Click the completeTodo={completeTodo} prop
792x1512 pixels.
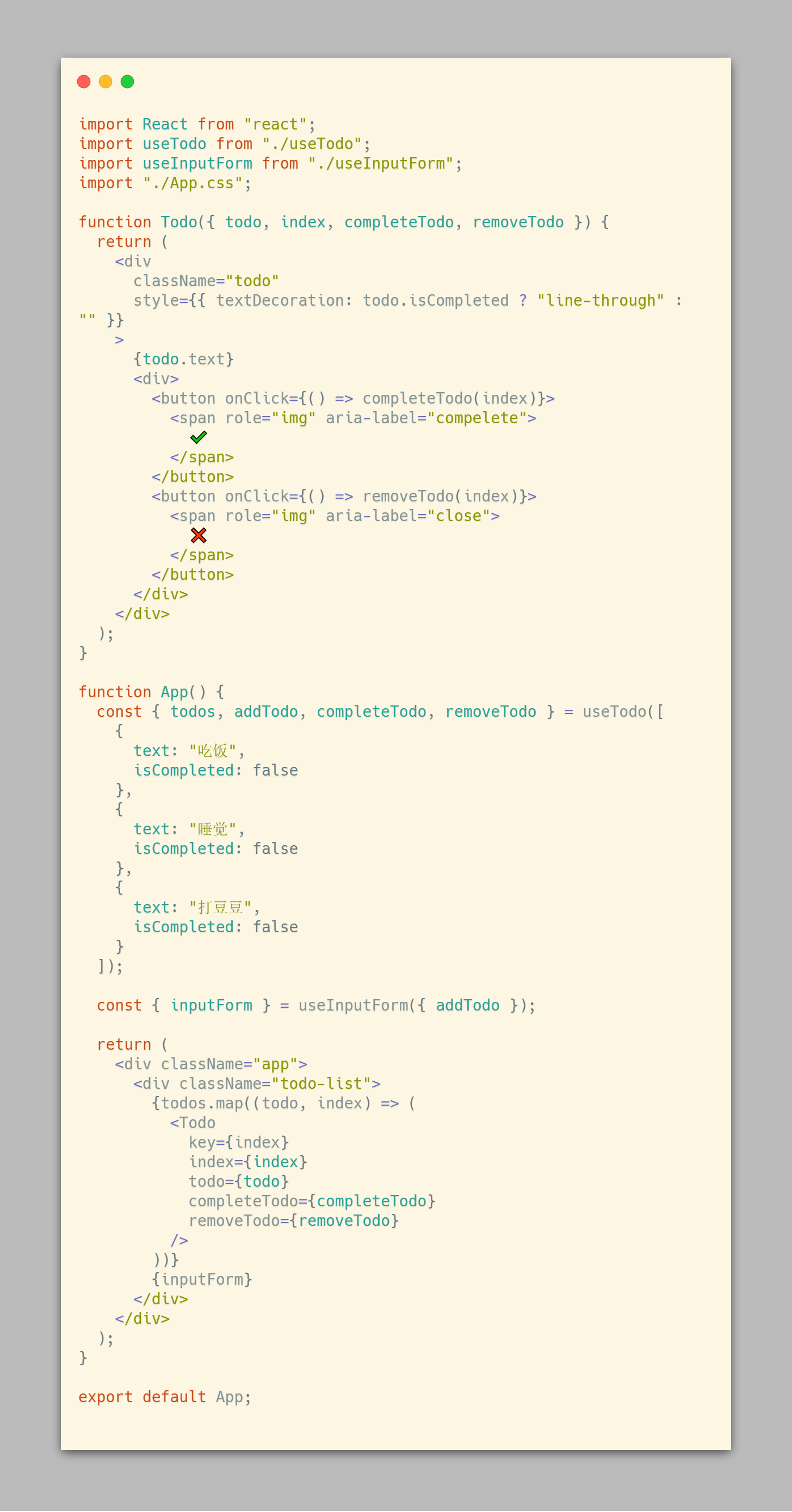pos(312,1201)
